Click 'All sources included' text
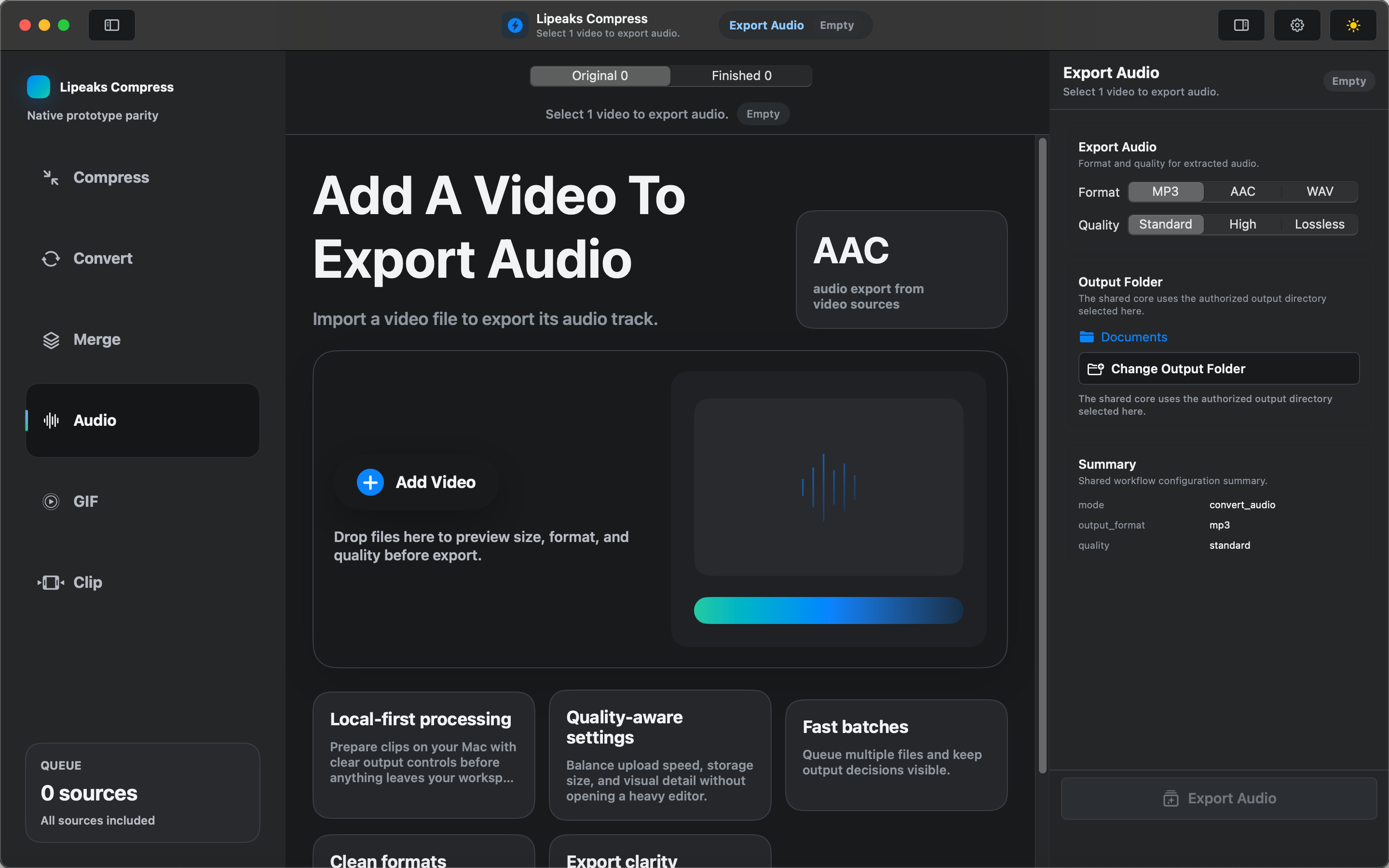1389x868 pixels. [97, 820]
